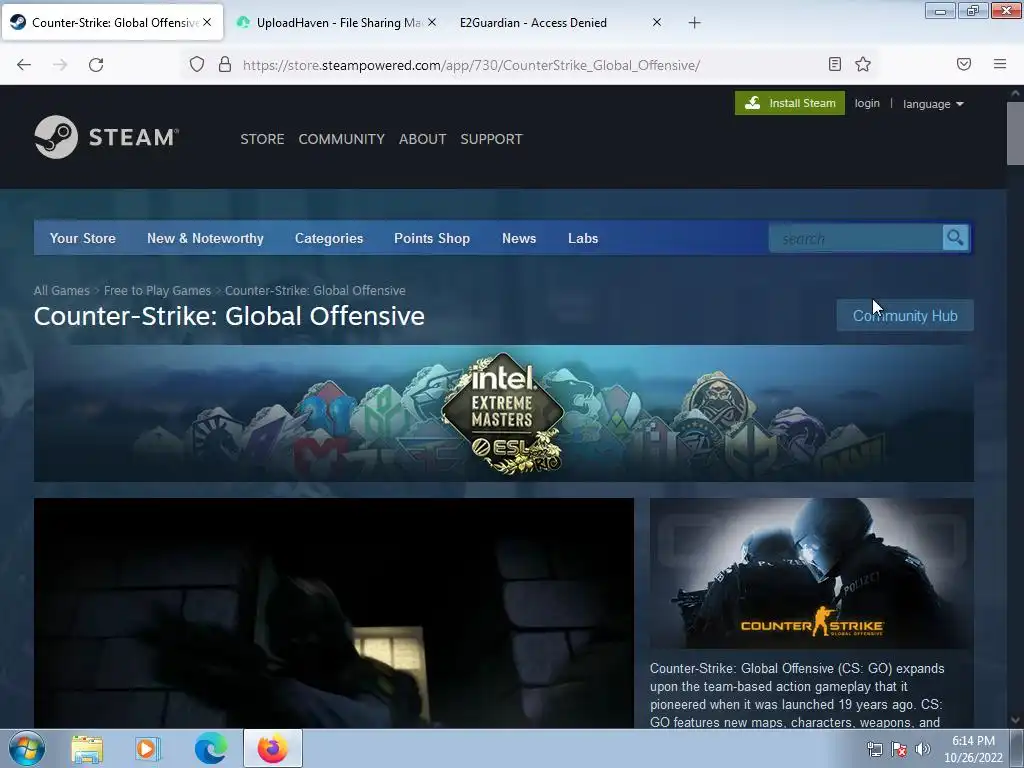Screen dimensions: 1024x768
Task: Open the New & Noteworthy menu
Action: [x=205, y=238]
